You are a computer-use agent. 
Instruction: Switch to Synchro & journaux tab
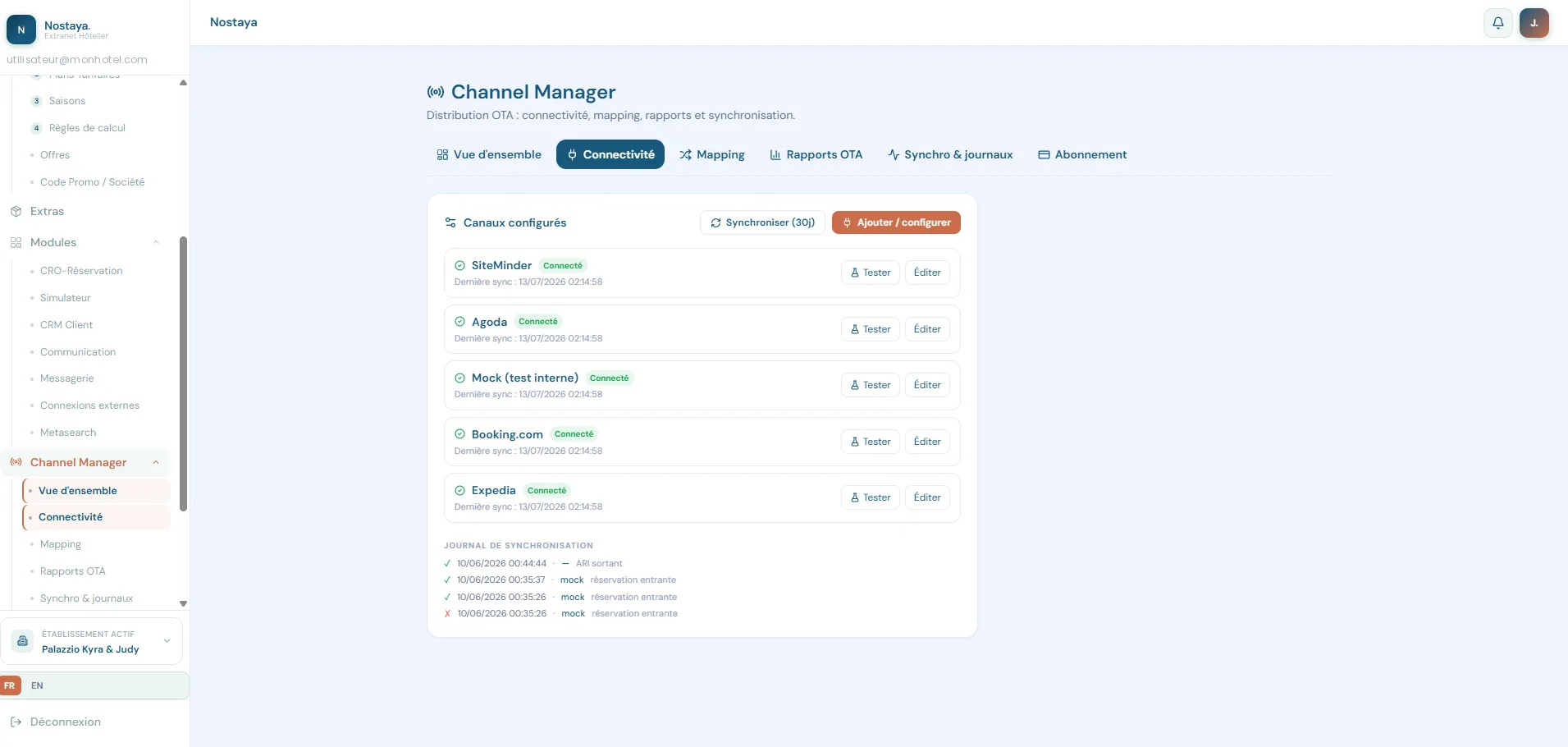click(x=950, y=154)
